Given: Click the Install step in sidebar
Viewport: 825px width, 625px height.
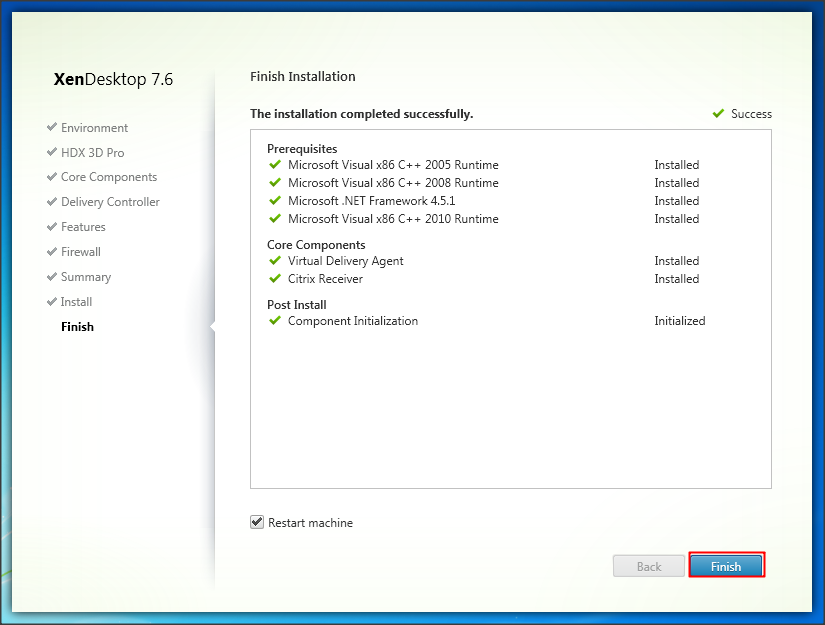Looking at the screenshot, I should pyautogui.click(x=76, y=302).
